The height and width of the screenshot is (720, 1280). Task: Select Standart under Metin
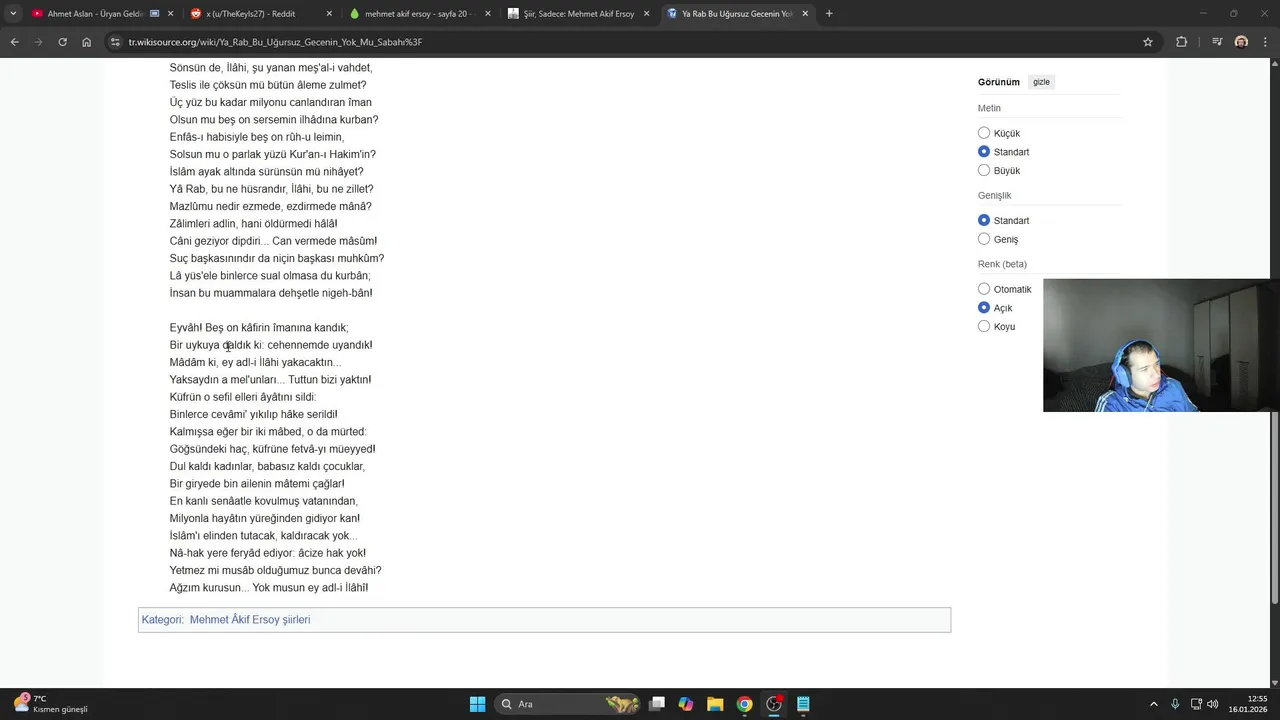click(x=984, y=152)
